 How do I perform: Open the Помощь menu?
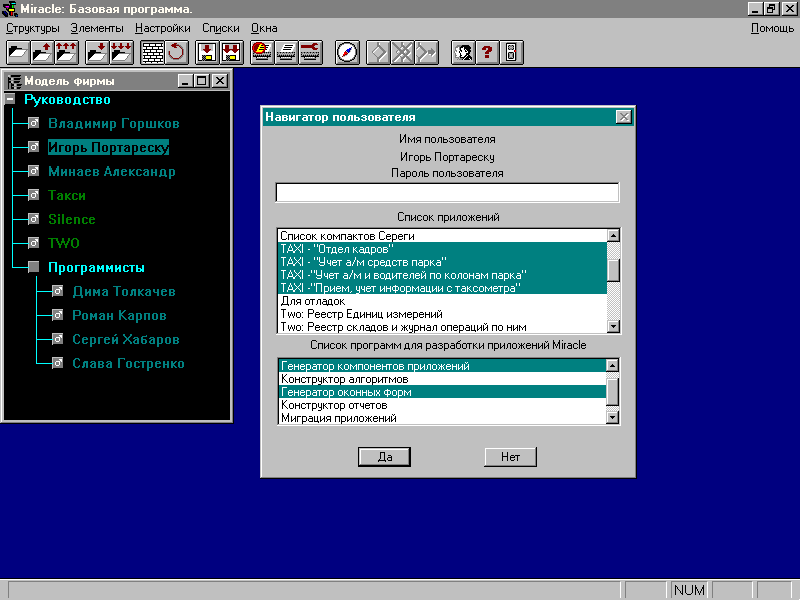[772, 28]
